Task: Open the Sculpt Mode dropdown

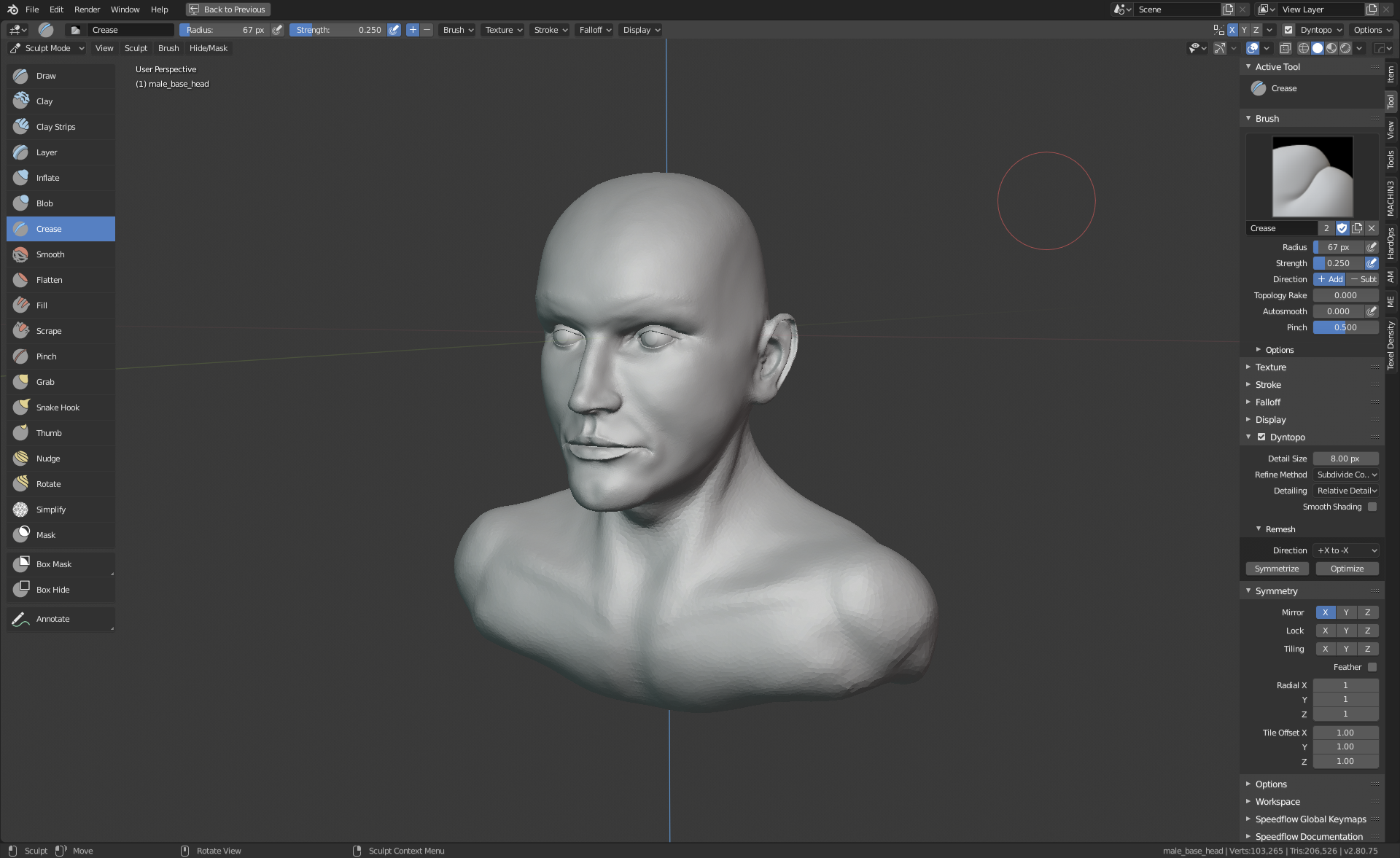Action: click(47, 48)
